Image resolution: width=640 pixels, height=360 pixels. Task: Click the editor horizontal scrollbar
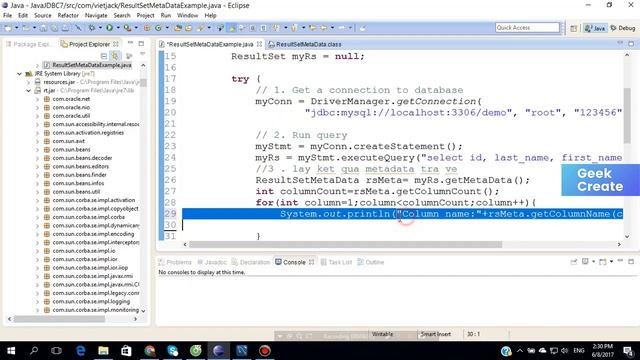(x=345, y=244)
